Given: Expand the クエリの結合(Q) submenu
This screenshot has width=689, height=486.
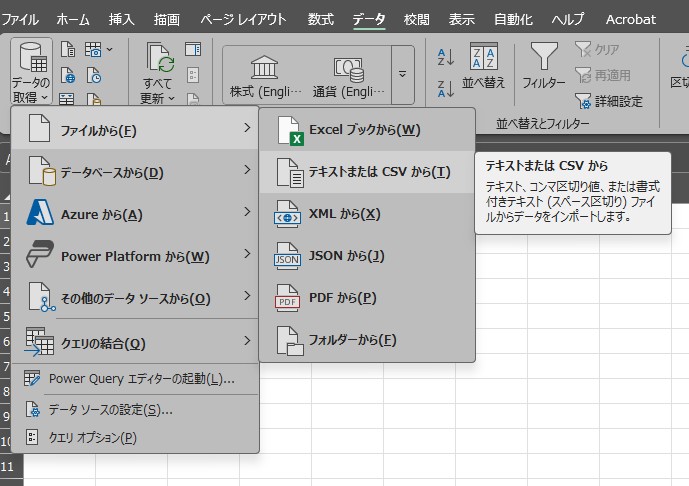Looking at the screenshot, I should point(135,342).
